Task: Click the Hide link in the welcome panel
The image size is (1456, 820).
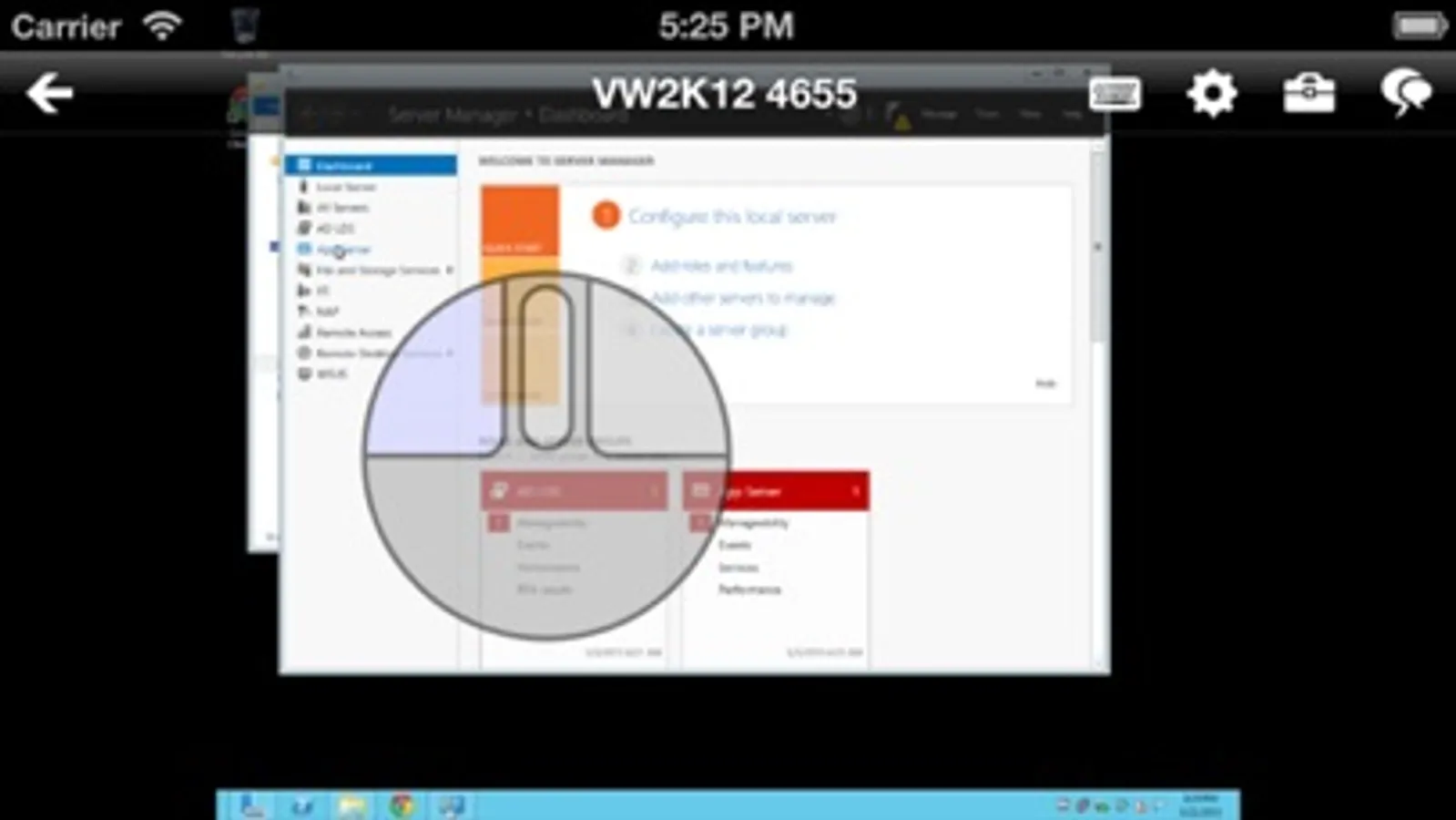Action: 1045,384
